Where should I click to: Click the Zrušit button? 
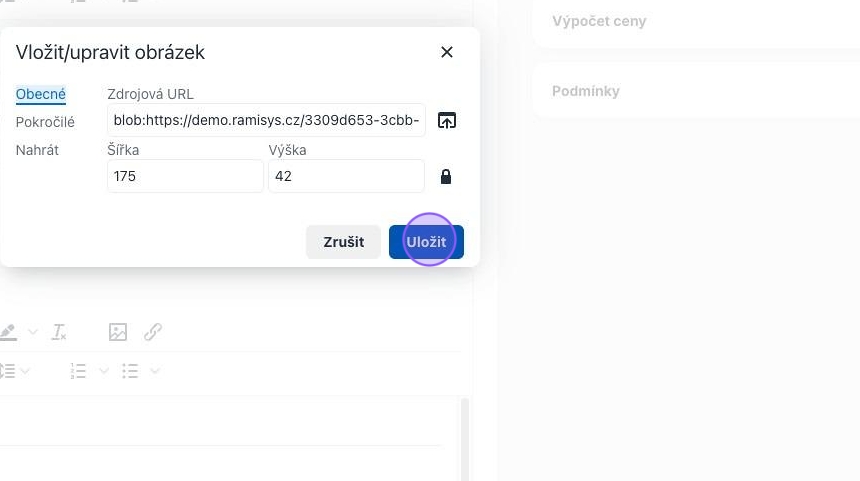pyautogui.click(x=343, y=242)
